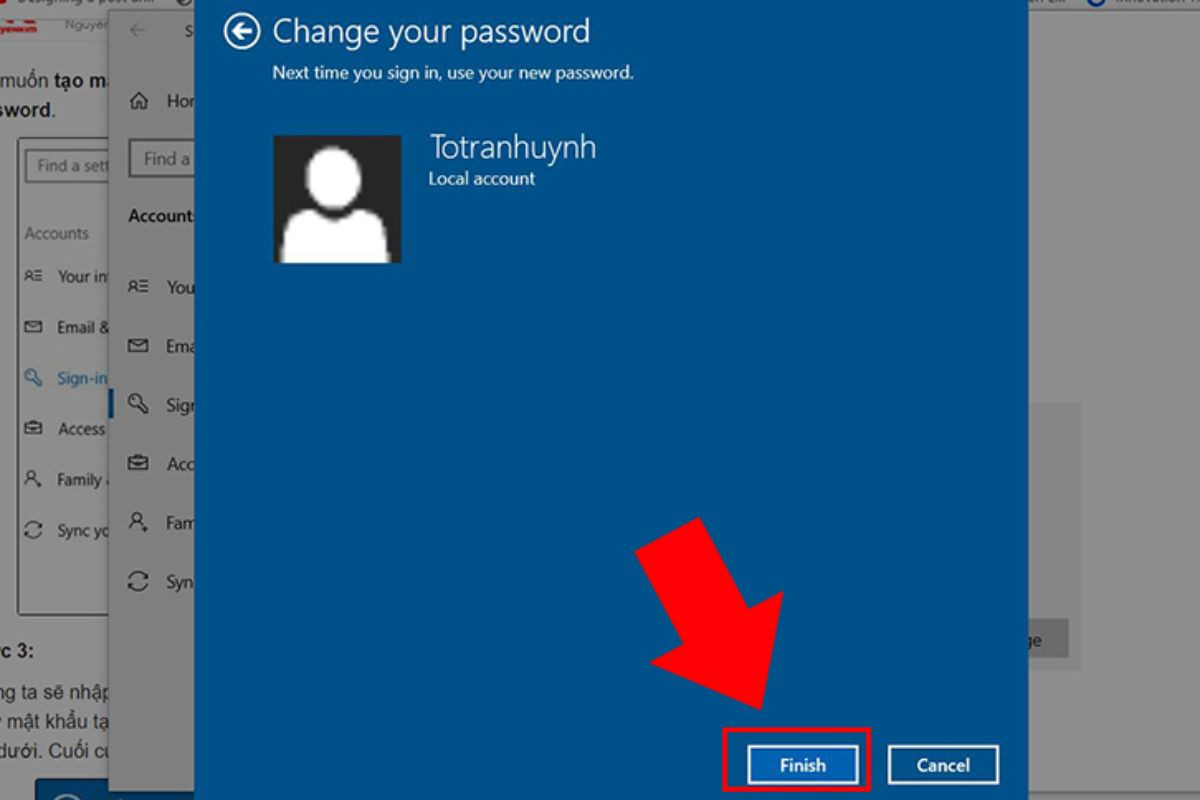Image resolution: width=1200 pixels, height=800 pixels.
Task: Select the background Email envelope icon
Action: (34, 327)
